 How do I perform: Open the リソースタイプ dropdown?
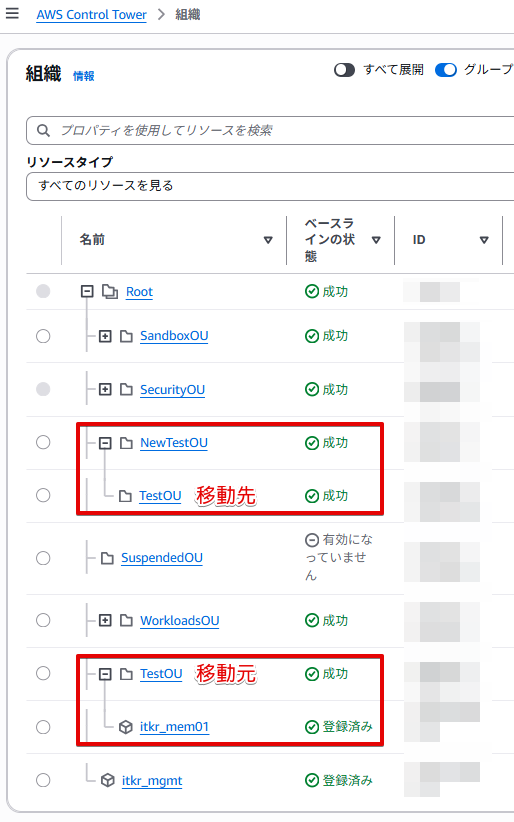click(x=270, y=186)
